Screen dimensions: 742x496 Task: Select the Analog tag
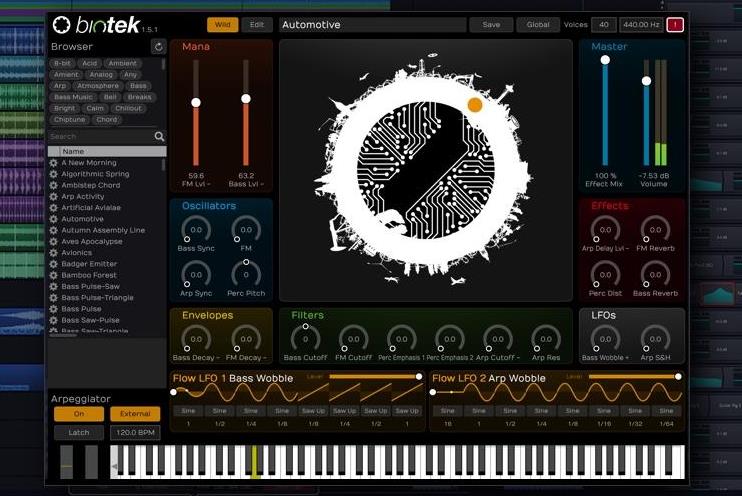pos(101,74)
